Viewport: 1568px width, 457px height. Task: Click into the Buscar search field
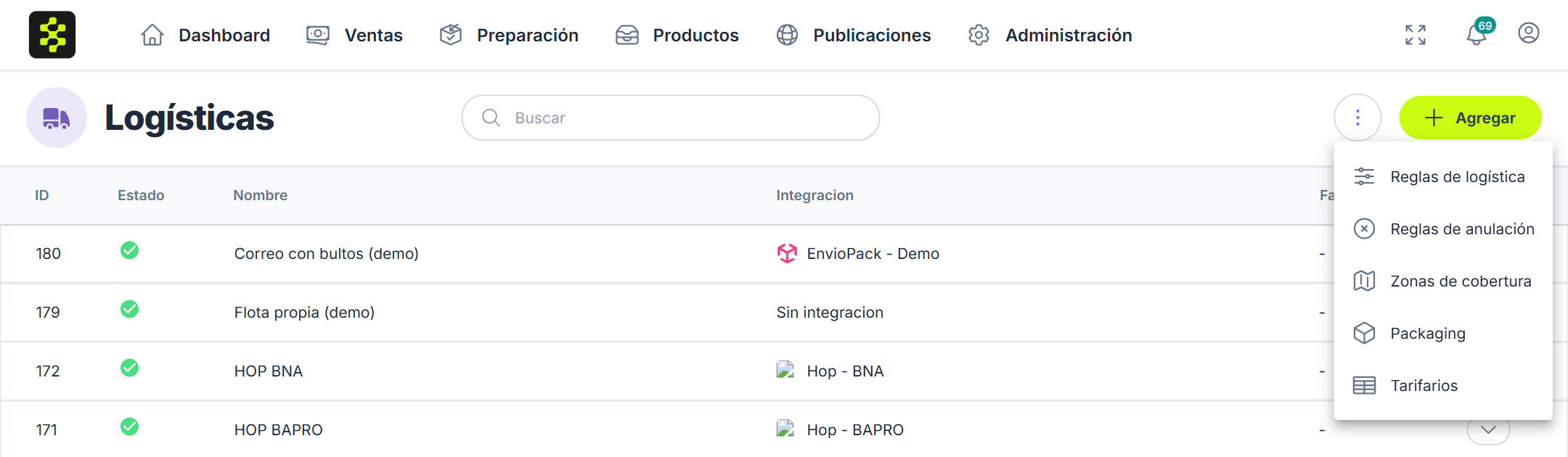pos(671,118)
